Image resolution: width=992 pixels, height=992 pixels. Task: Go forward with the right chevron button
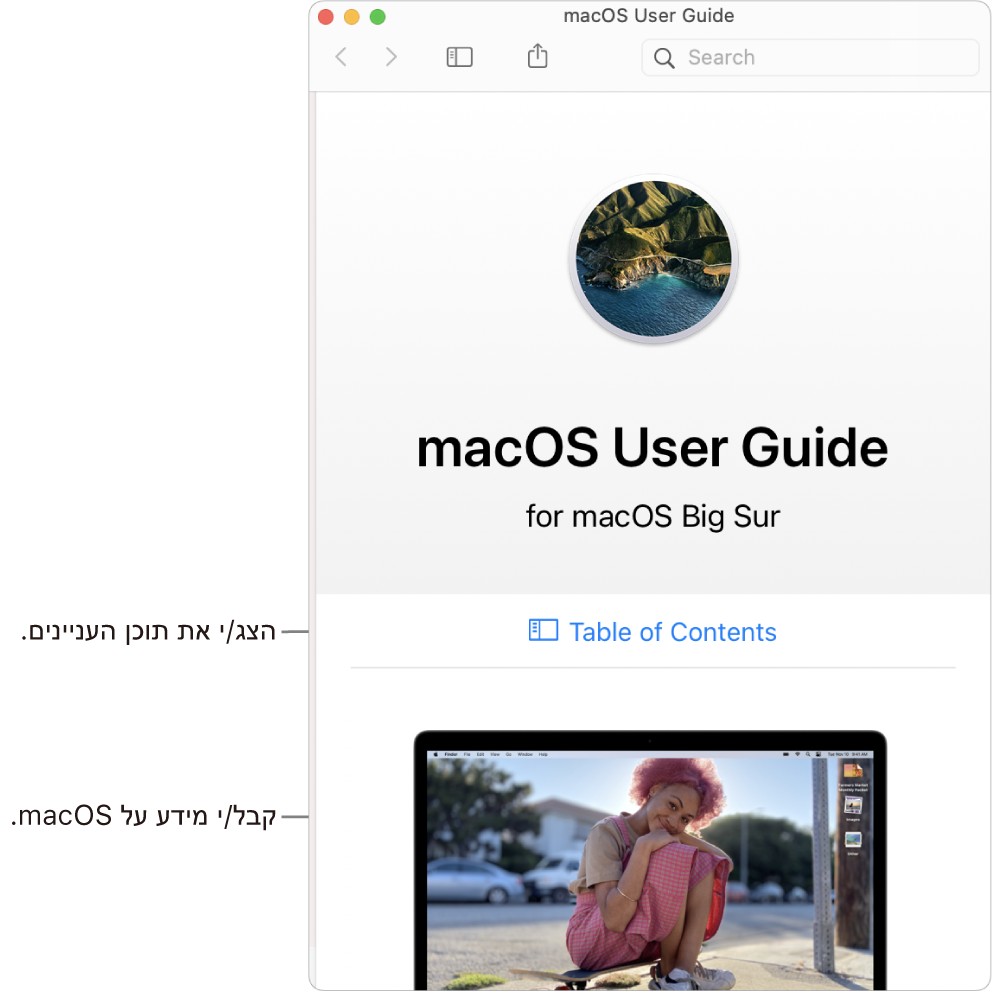tap(392, 57)
